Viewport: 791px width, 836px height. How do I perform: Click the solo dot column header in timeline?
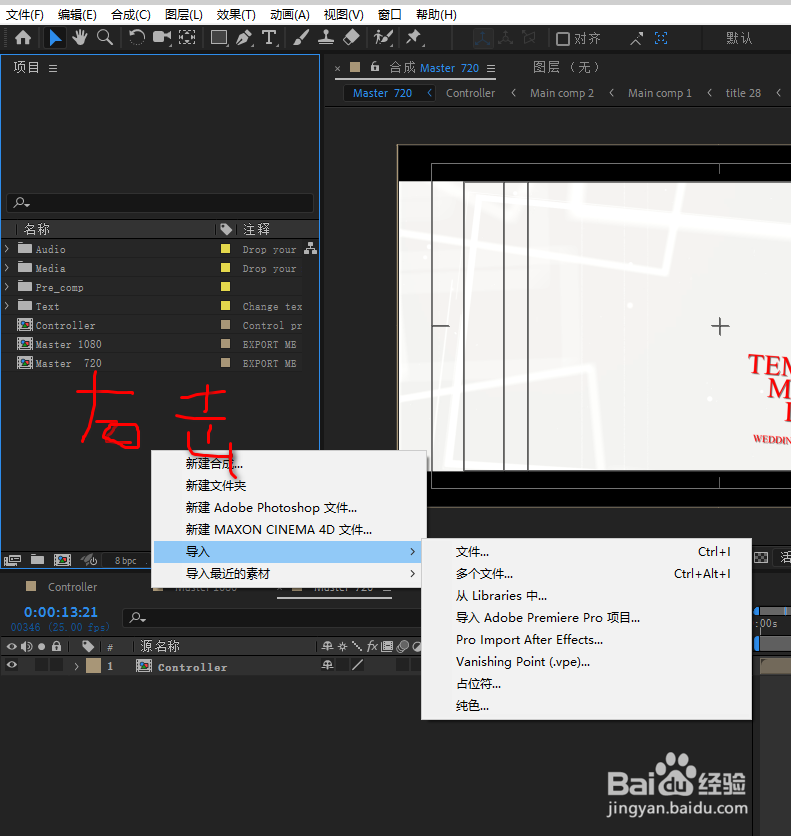click(x=42, y=647)
